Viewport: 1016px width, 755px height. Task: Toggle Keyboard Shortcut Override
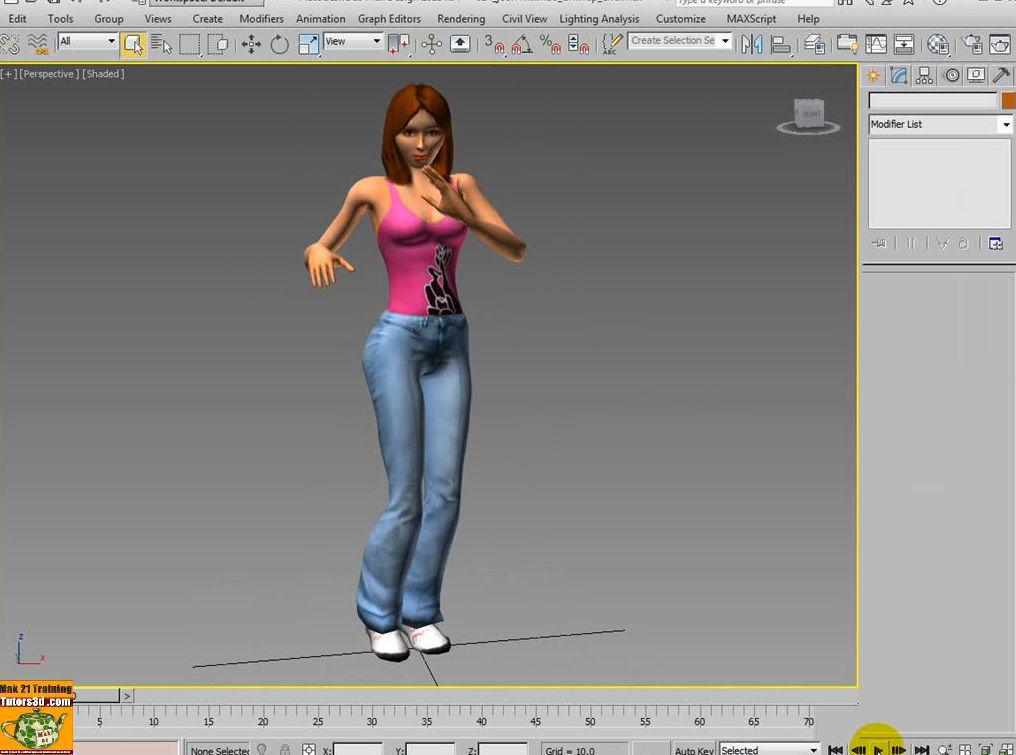[x=460, y=45]
